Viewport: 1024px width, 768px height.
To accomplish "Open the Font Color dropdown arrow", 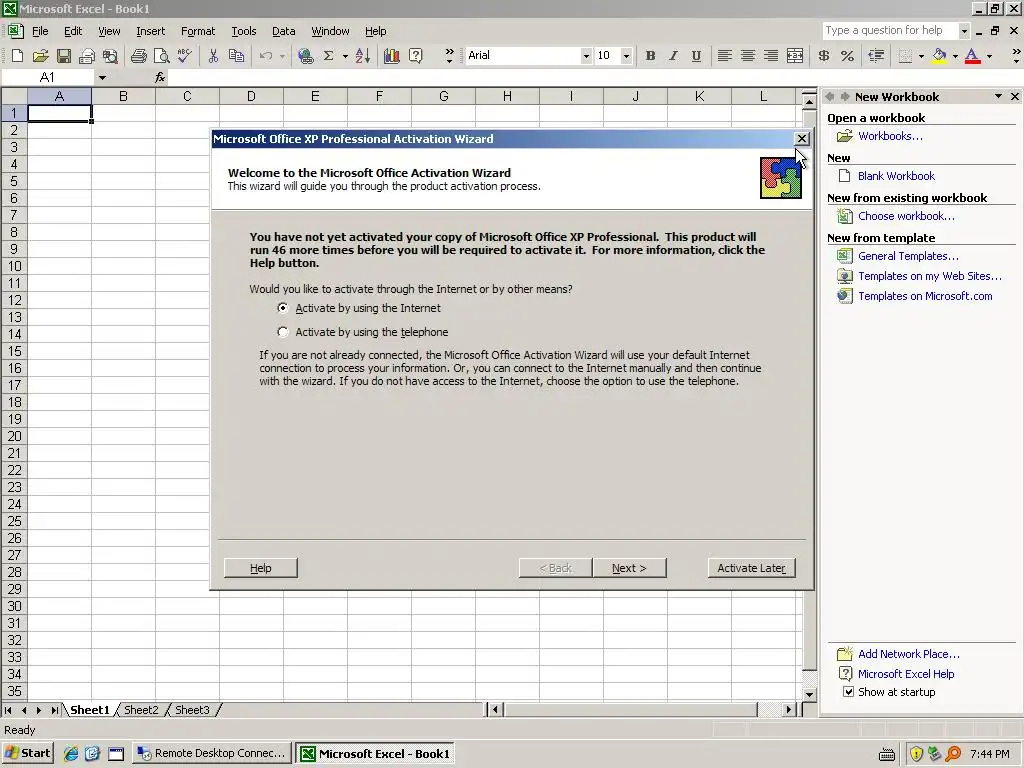I will point(989,56).
